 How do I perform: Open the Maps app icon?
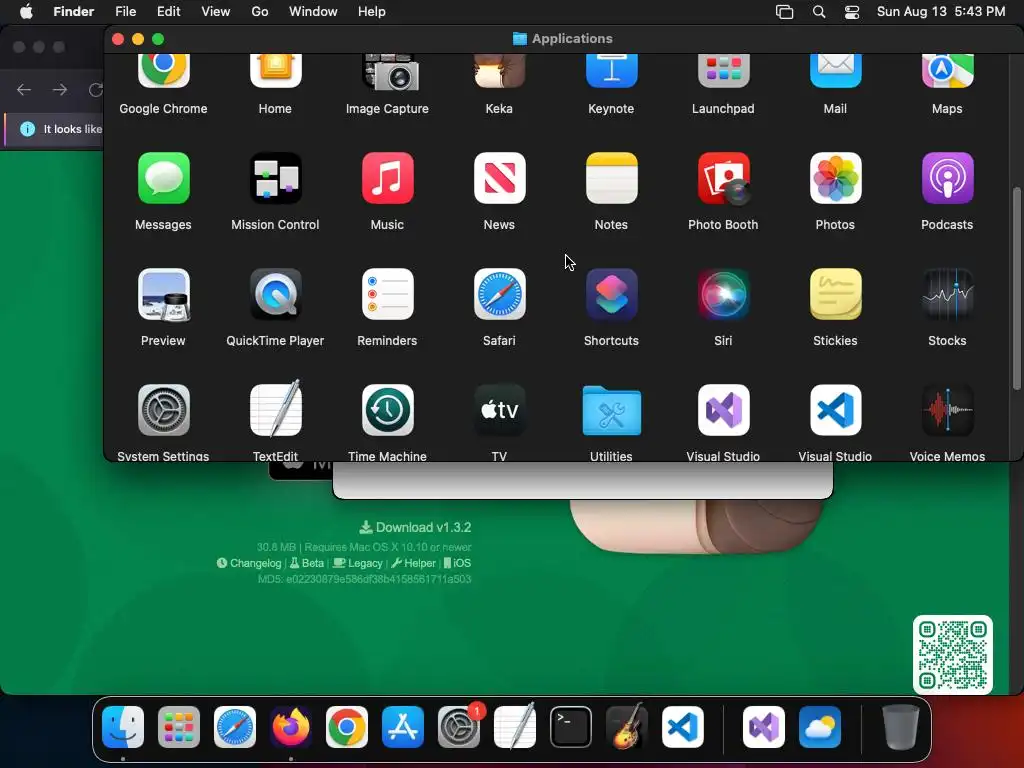pyautogui.click(x=947, y=71)
